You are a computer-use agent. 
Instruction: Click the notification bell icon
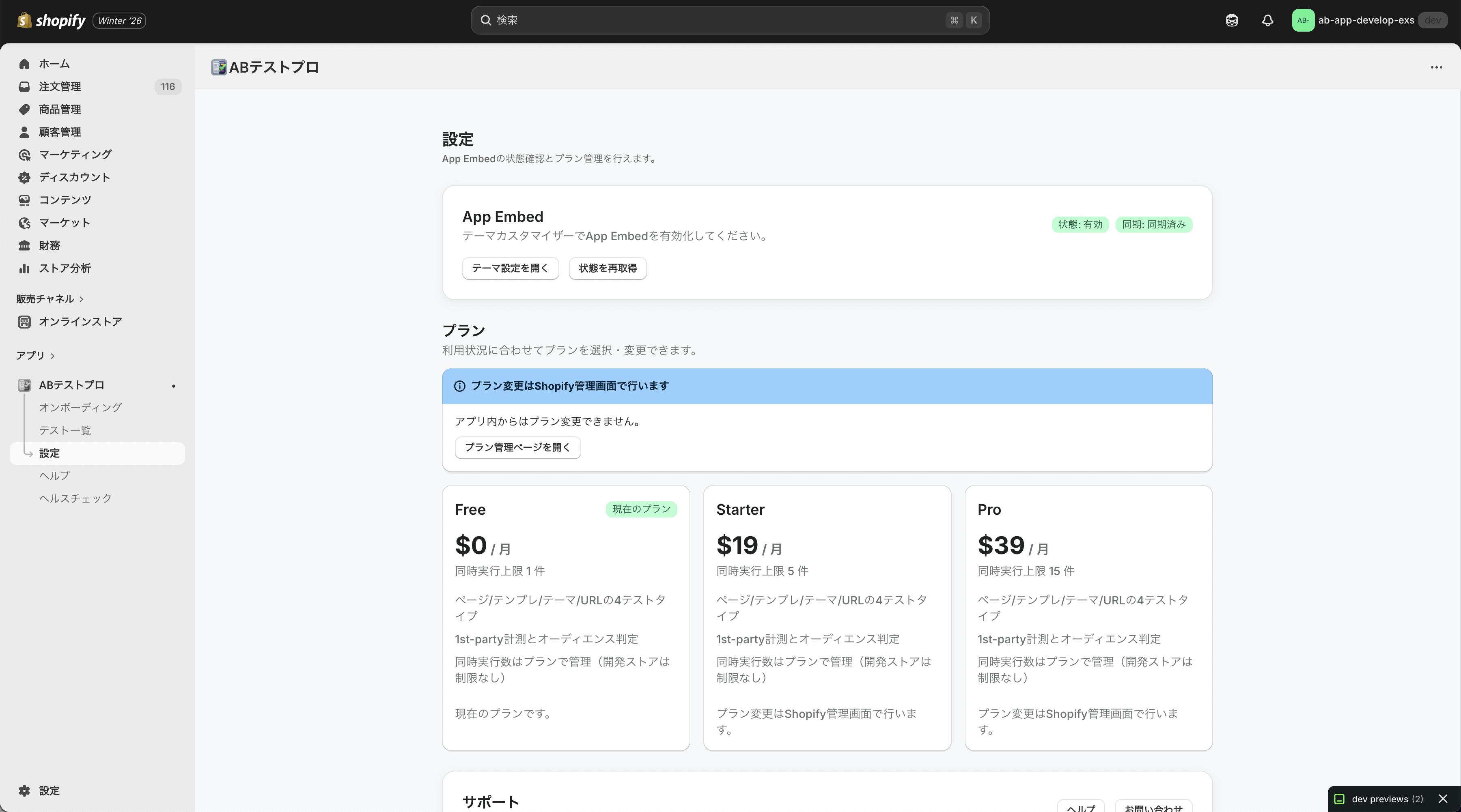click(x=1267, y=20)
